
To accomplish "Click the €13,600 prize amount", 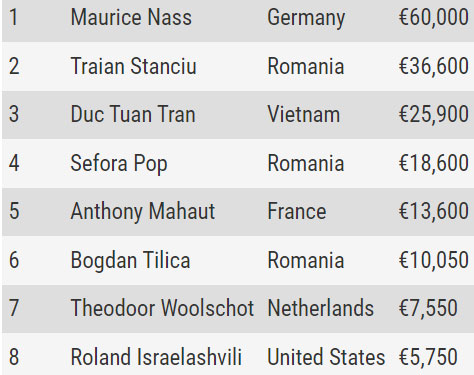I will pyautogui.click(x=434, y=211).
